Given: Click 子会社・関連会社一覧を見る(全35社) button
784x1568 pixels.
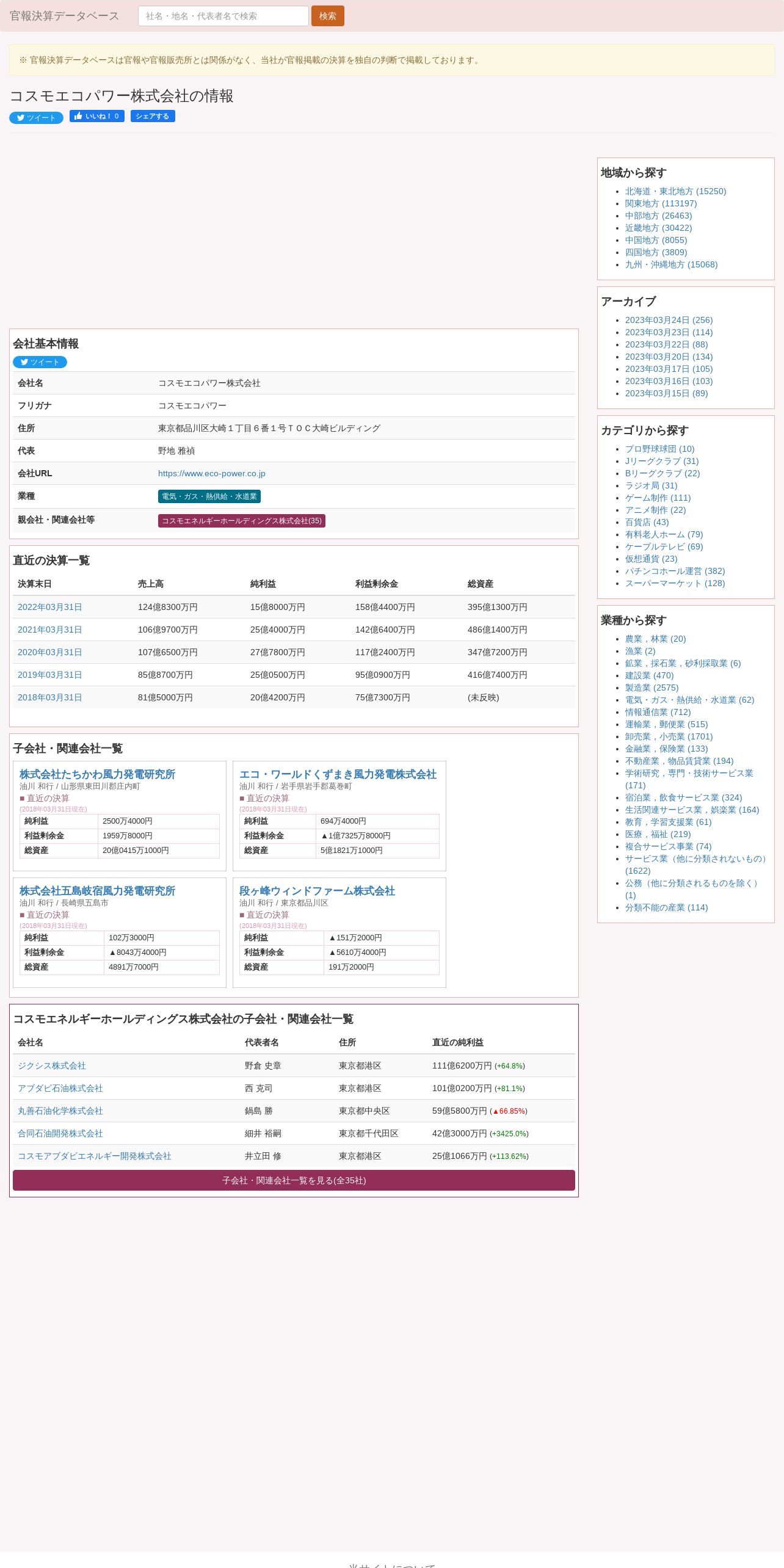Looking at the screenshot, I should [x=294, y=1180].
